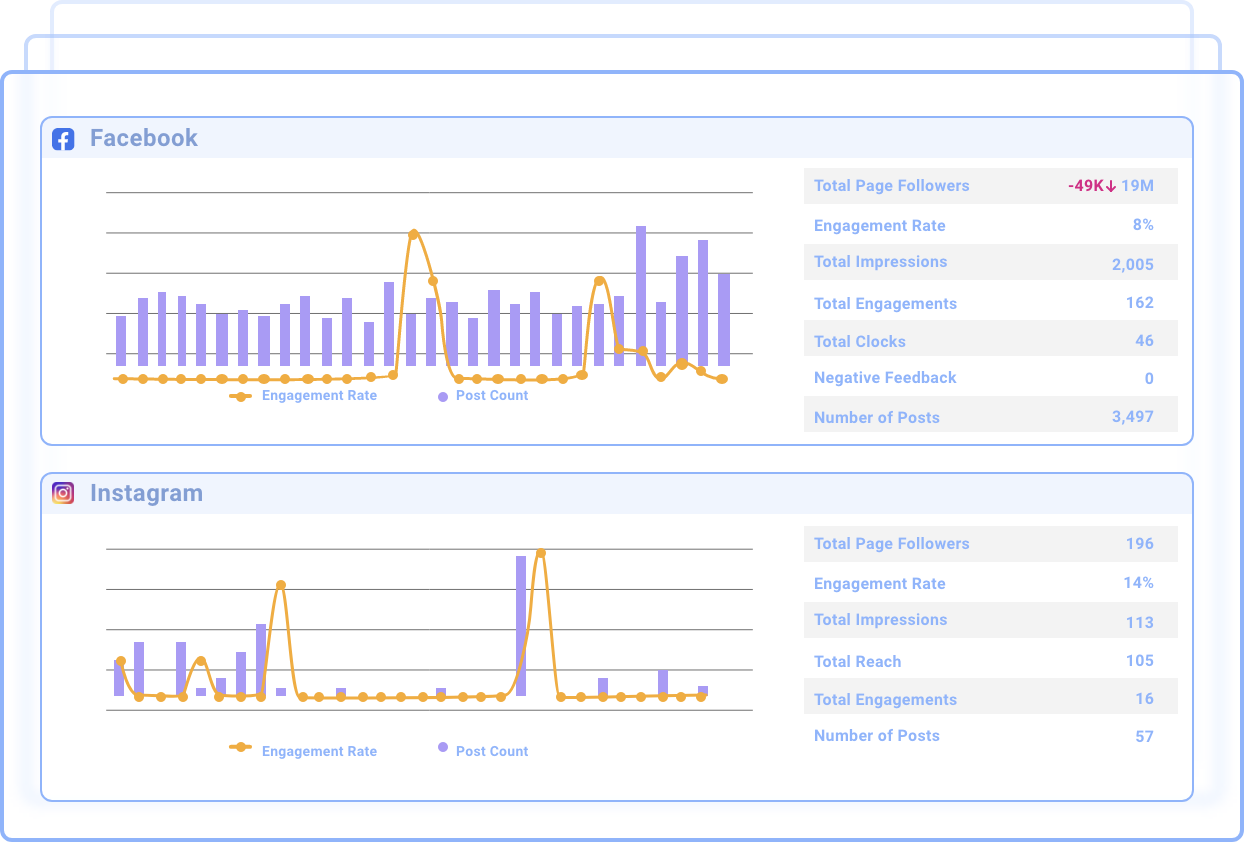Click Facebook Total Impressions value 2,005
The width and height of the screenshot is (1244, 842).
click(1132, 264)
